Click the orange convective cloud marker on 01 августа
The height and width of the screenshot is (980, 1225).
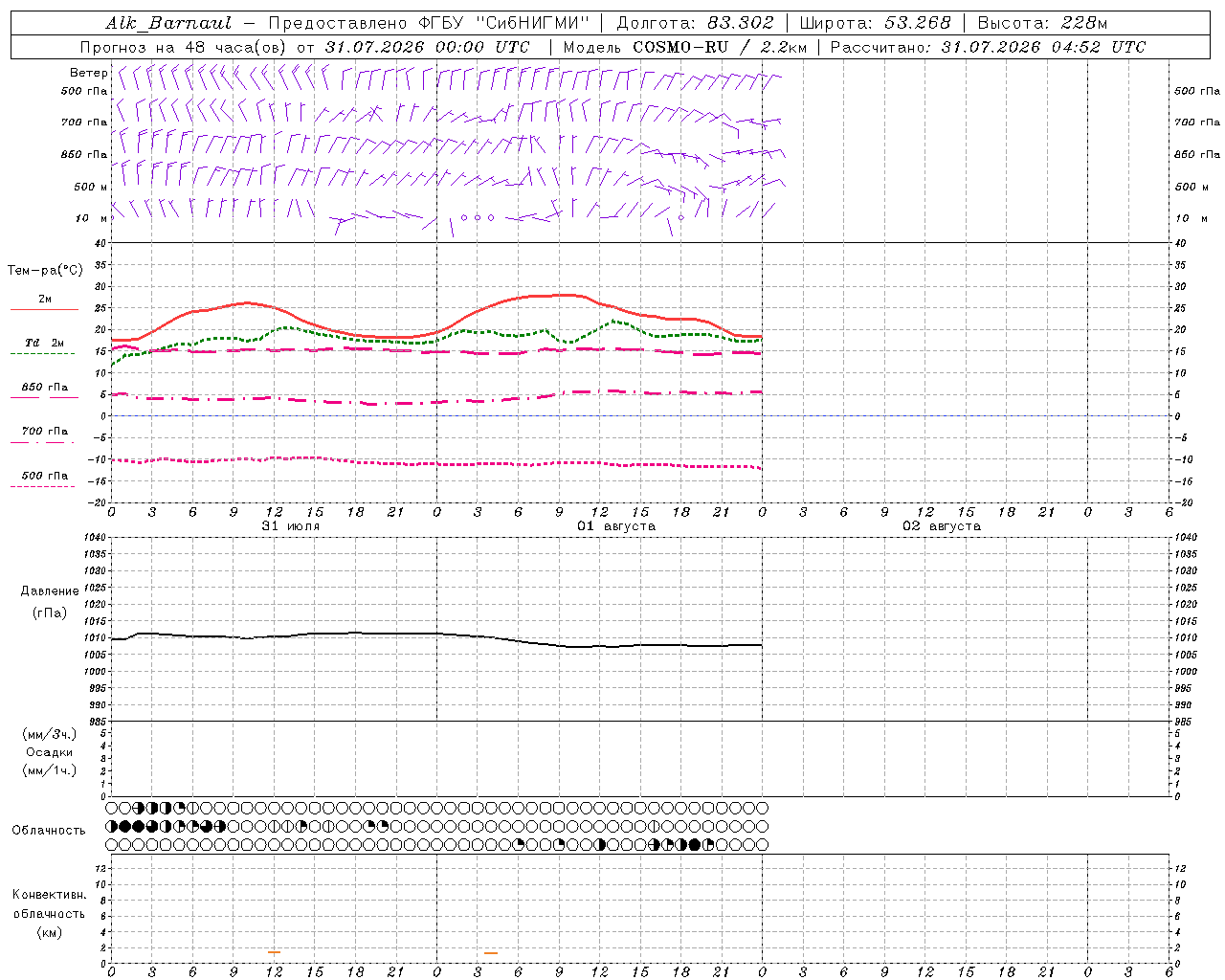(x=491, y=953)
